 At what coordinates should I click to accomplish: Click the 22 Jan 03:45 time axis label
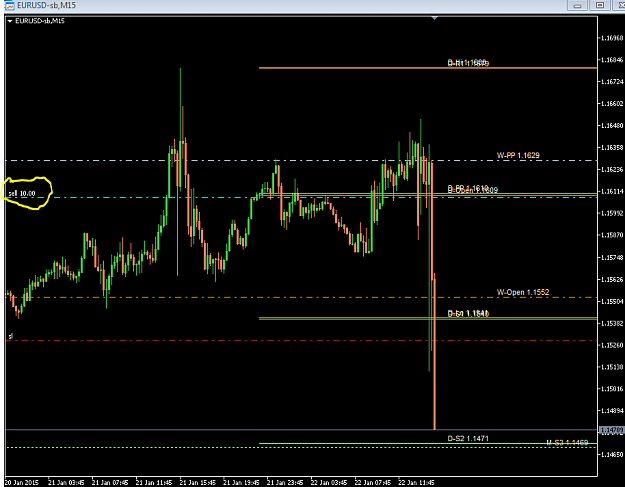[329, 483]
